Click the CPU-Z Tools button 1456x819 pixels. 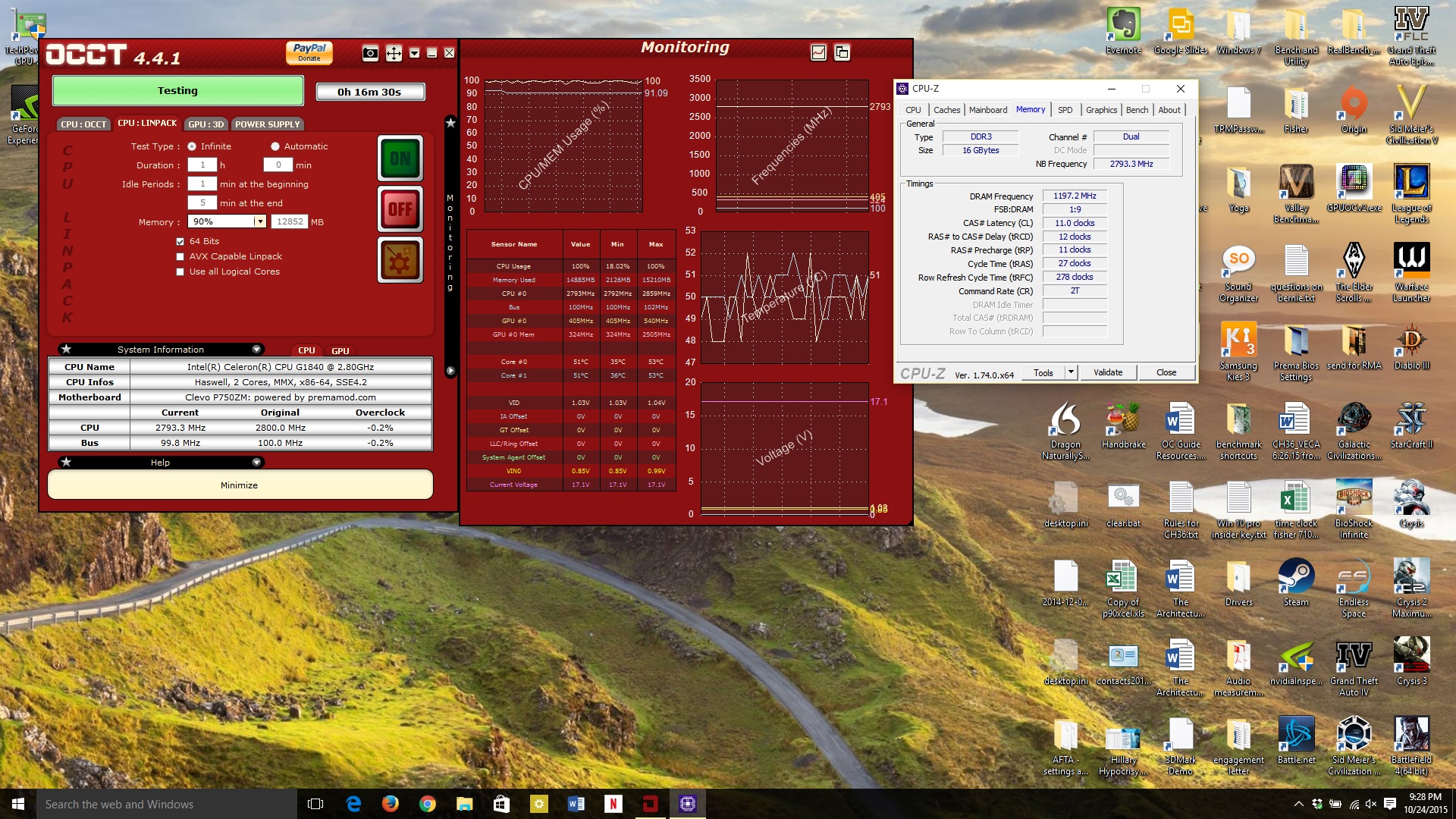coord(1043,372)
